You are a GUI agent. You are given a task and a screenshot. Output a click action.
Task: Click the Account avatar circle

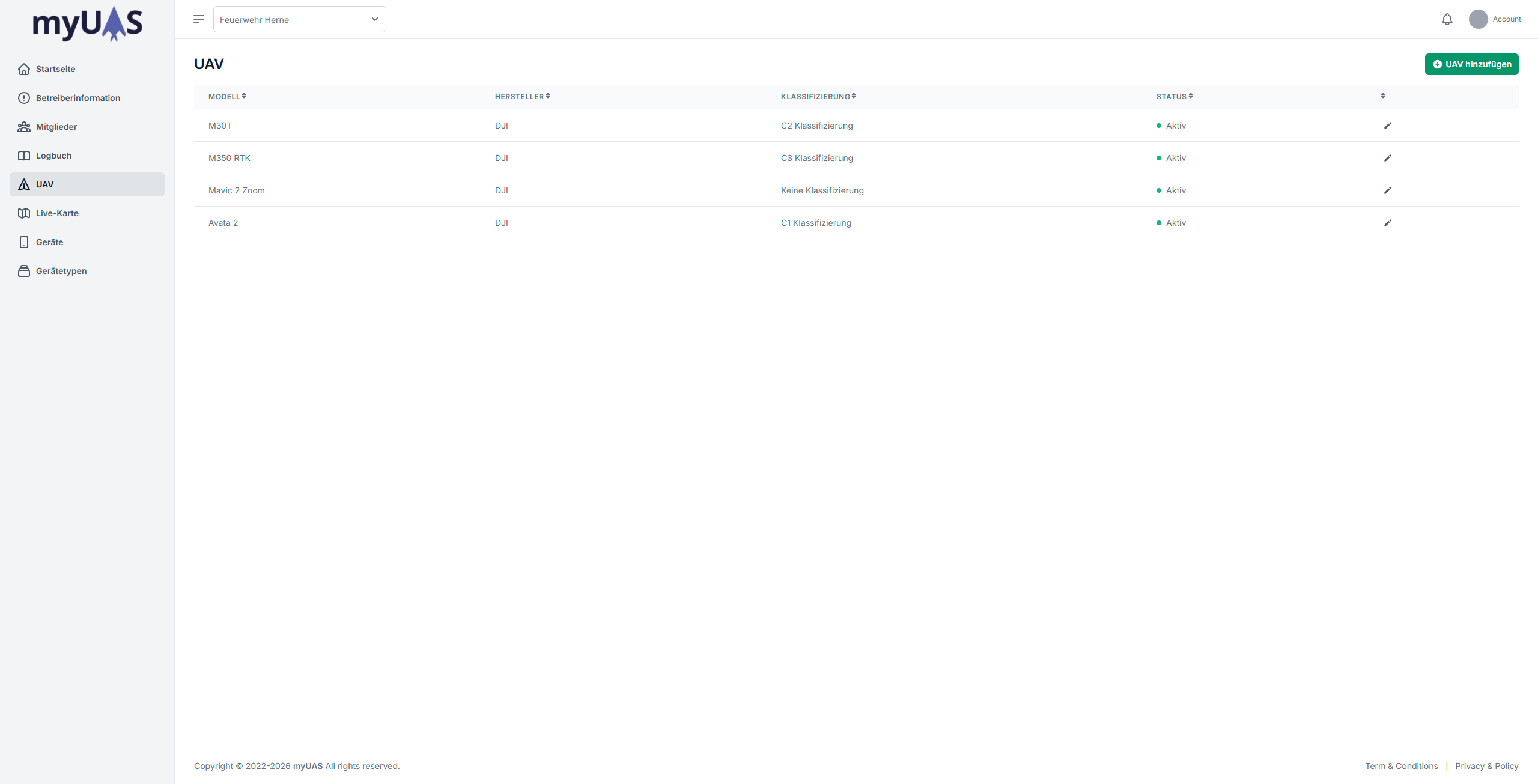[1478, 19]
